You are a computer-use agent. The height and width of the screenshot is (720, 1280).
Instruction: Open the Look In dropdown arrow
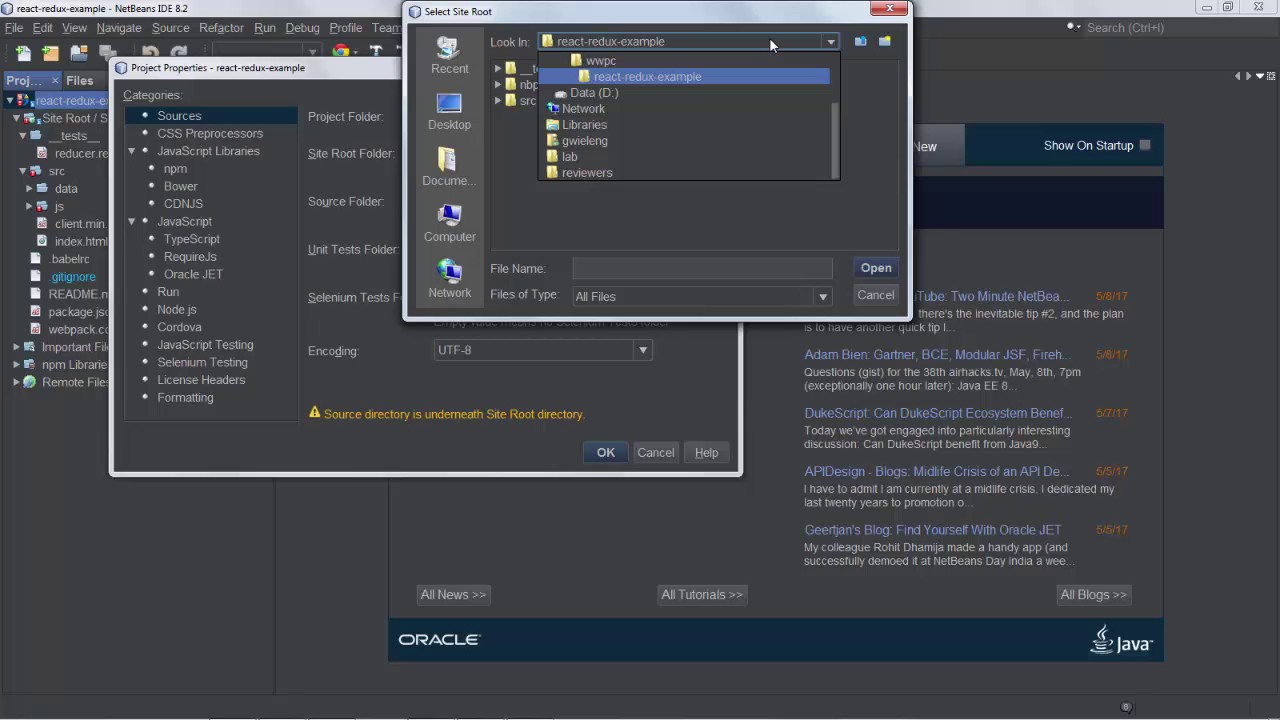click(830, 42)
